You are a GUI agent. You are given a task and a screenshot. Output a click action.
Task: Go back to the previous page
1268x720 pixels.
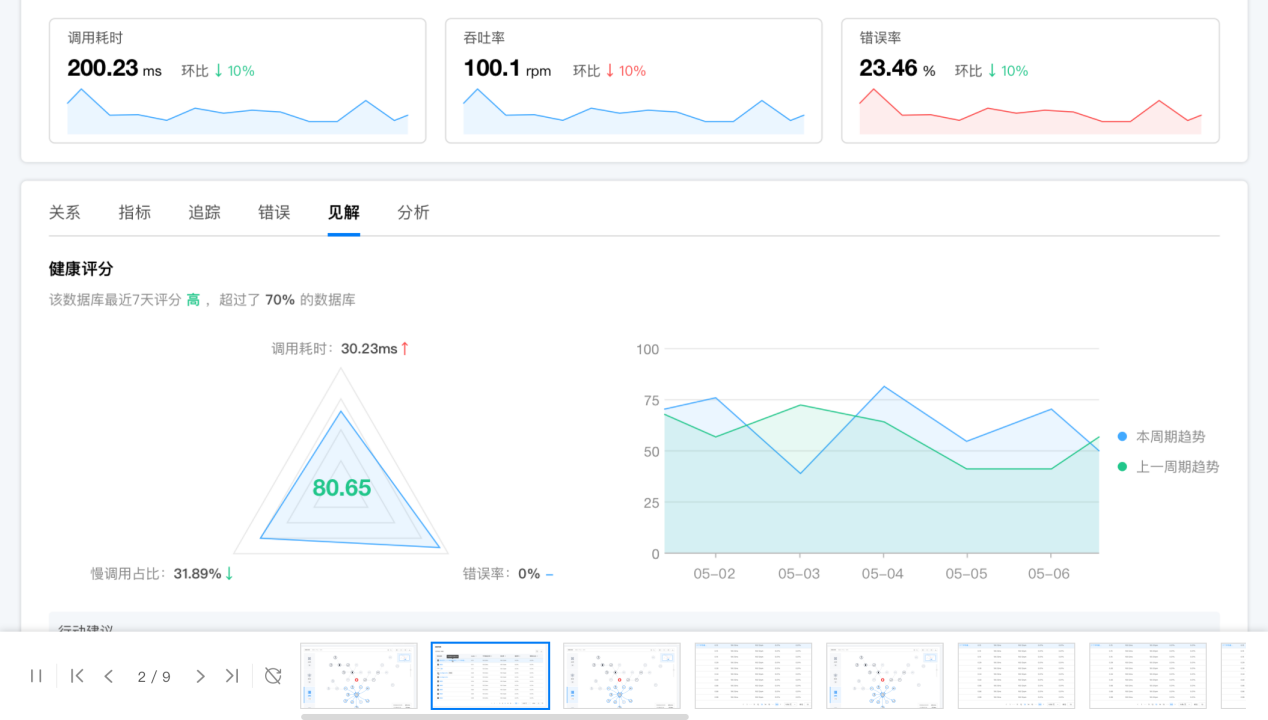pos(109,676)
